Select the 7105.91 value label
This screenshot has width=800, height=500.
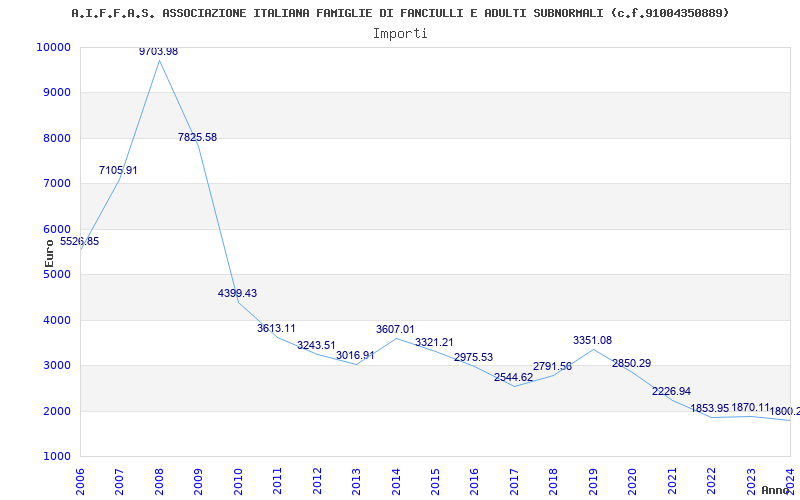pos(118,170)
